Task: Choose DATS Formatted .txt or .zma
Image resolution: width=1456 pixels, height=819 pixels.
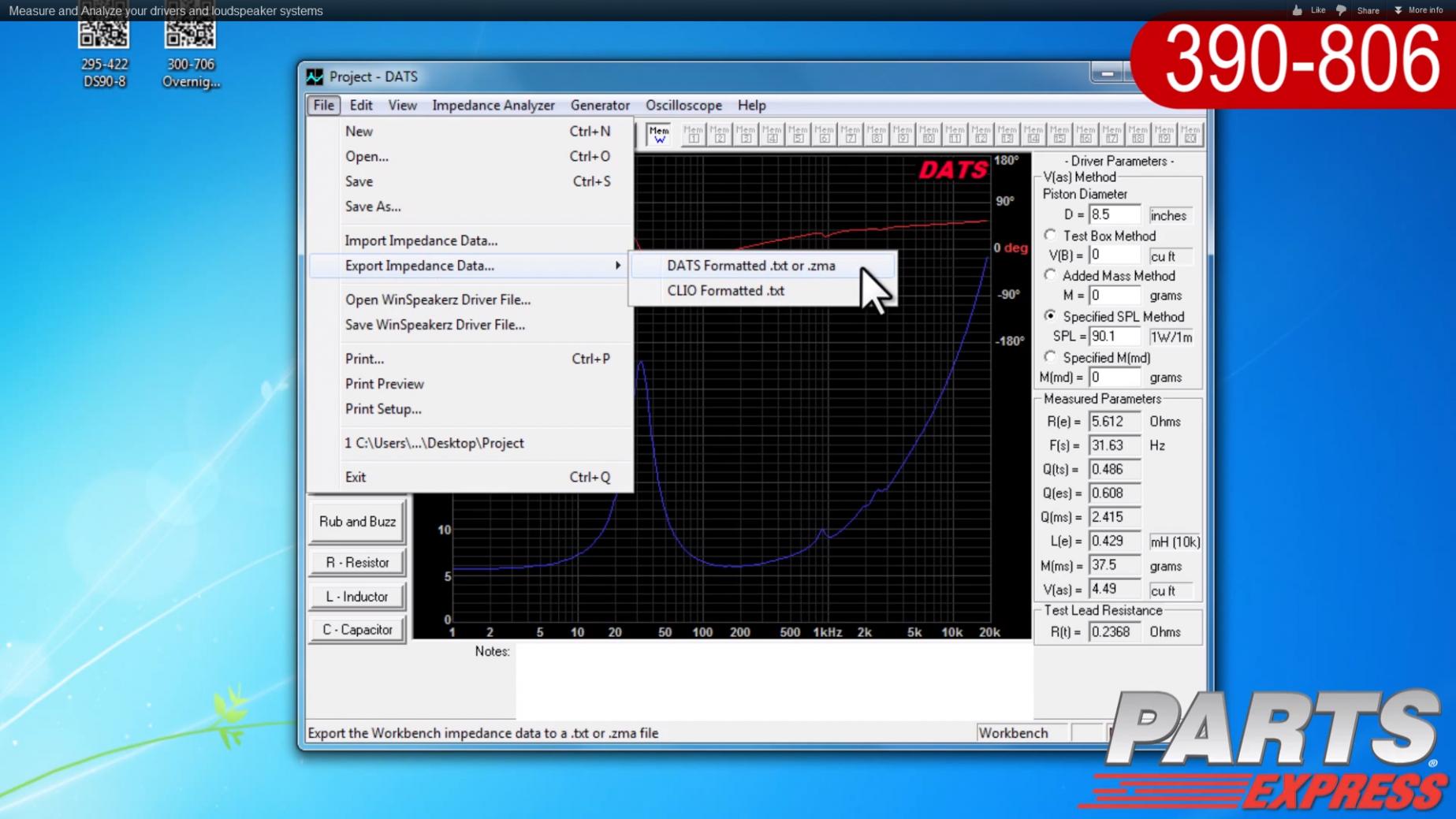Action: pos(763,266)
